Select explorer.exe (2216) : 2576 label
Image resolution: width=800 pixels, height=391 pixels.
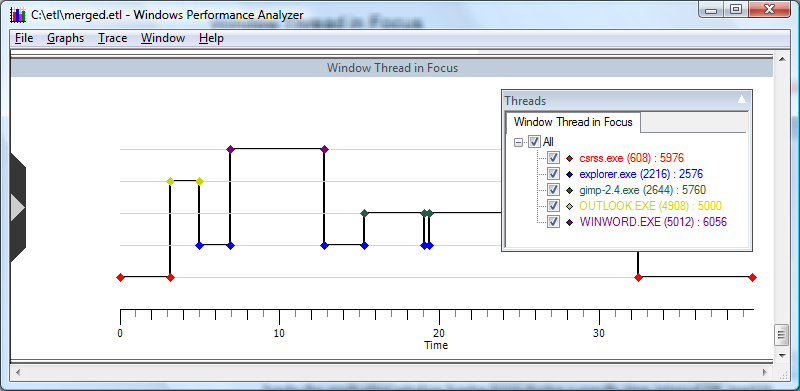pyautogui.click(x=641, y=174)
